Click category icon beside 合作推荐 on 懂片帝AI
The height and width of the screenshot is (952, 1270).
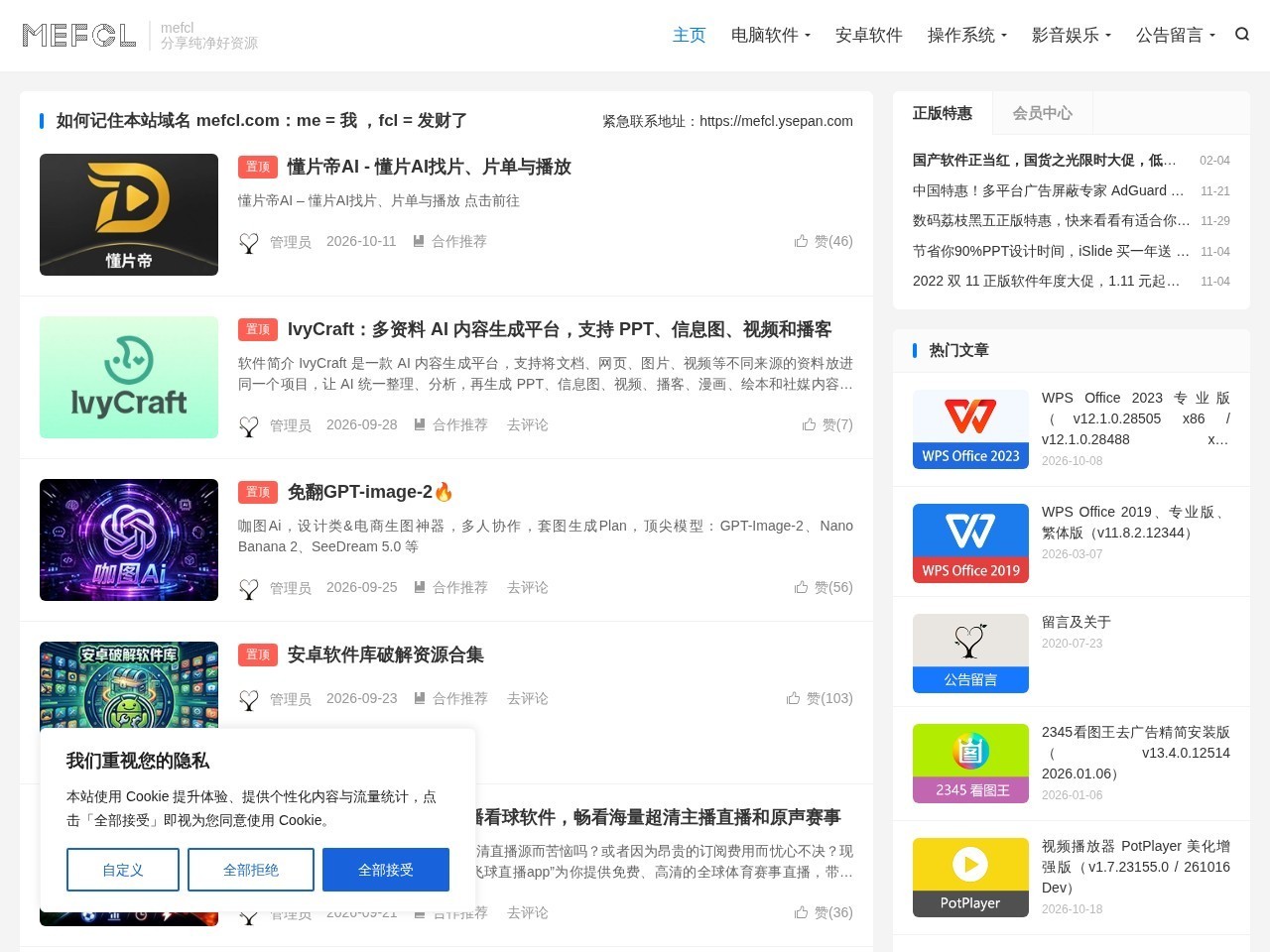419,241
